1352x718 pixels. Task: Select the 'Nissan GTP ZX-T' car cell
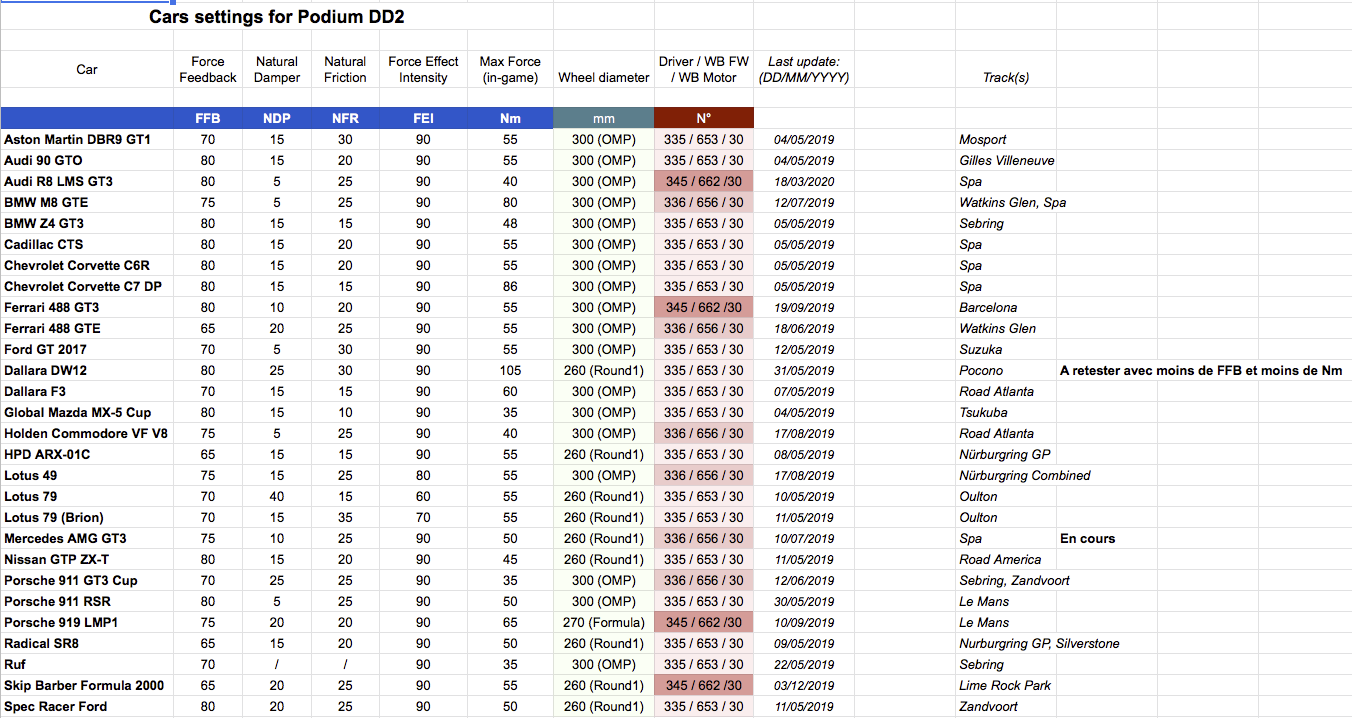coord(87,559)
